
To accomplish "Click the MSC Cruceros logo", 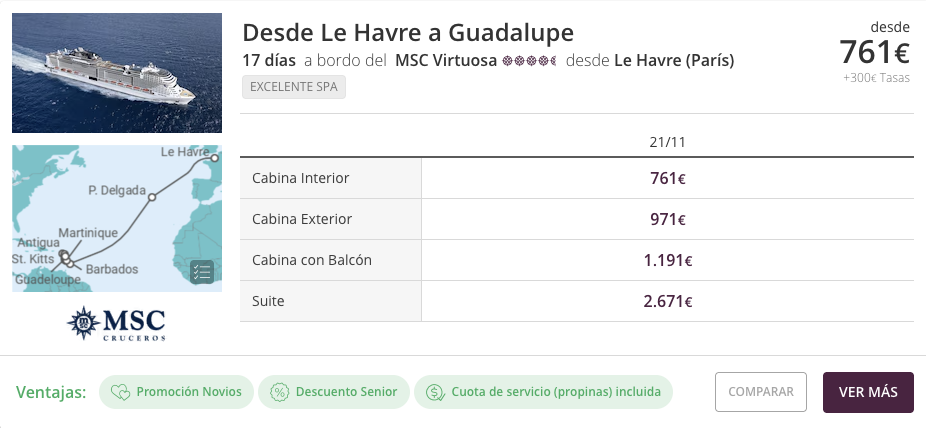I will tap(116, 324).
